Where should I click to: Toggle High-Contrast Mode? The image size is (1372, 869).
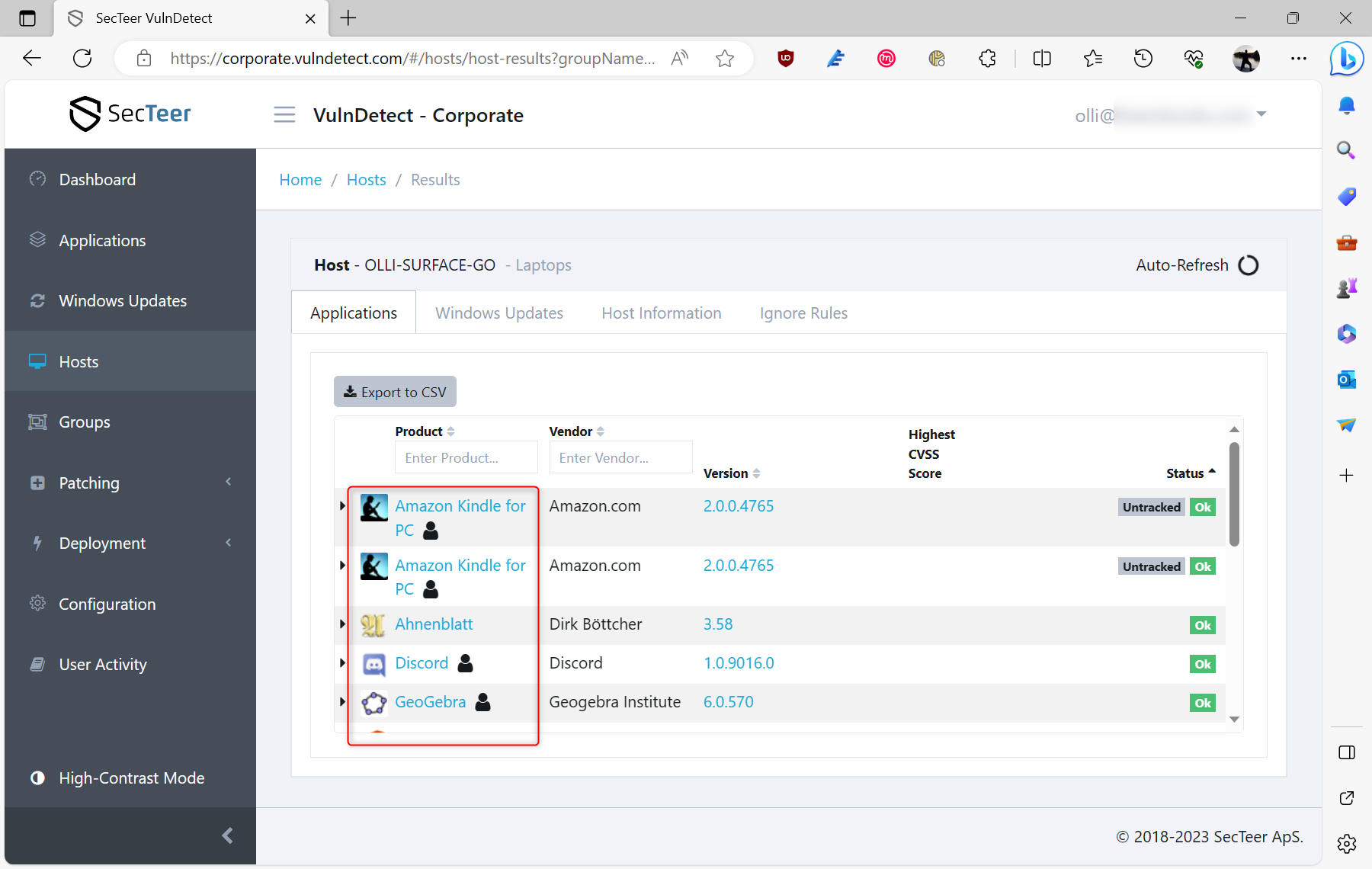point(131,778)
